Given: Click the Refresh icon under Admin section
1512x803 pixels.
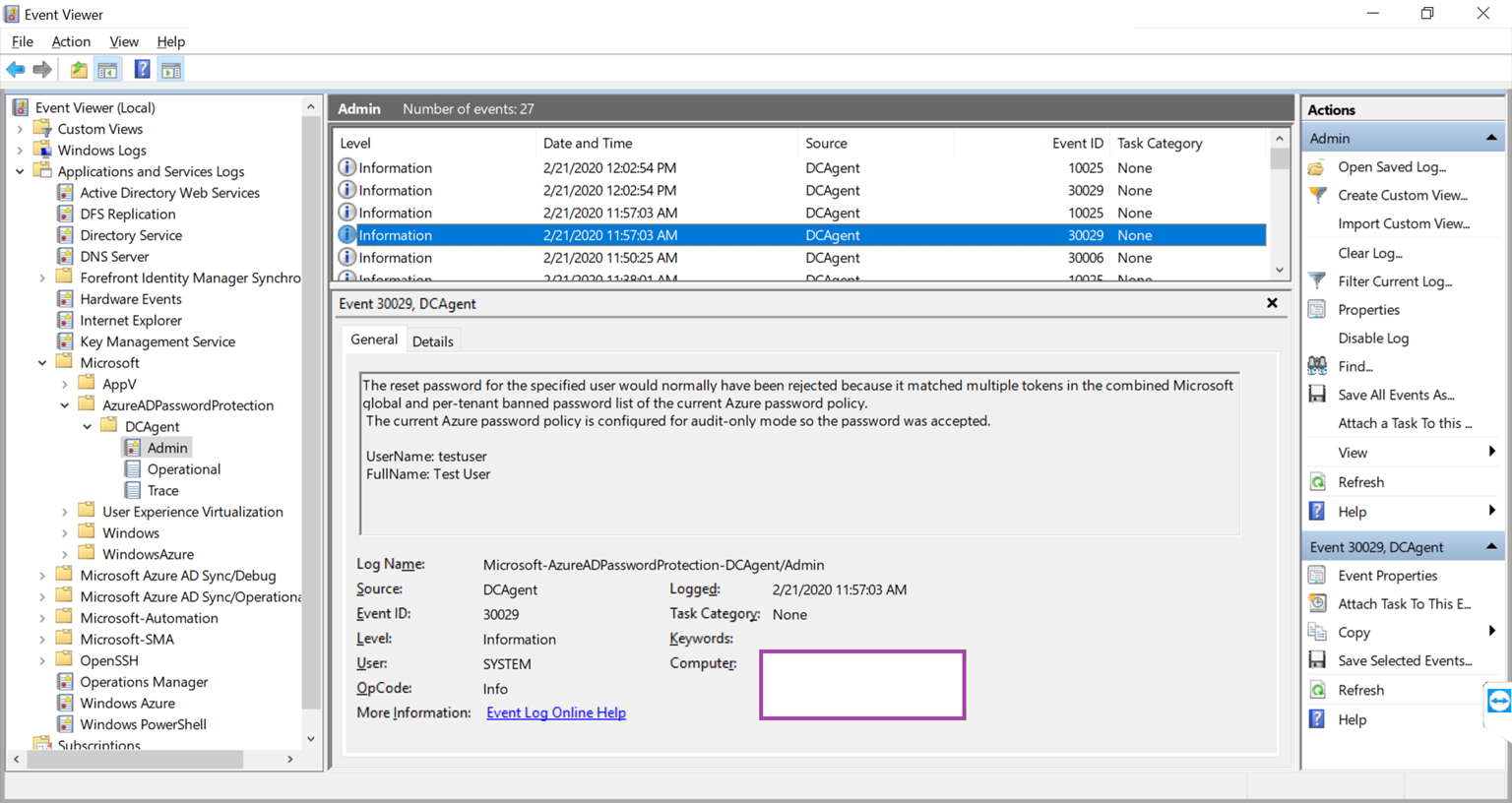Looking at the screenshot, I should click(x=1317, y=482).
